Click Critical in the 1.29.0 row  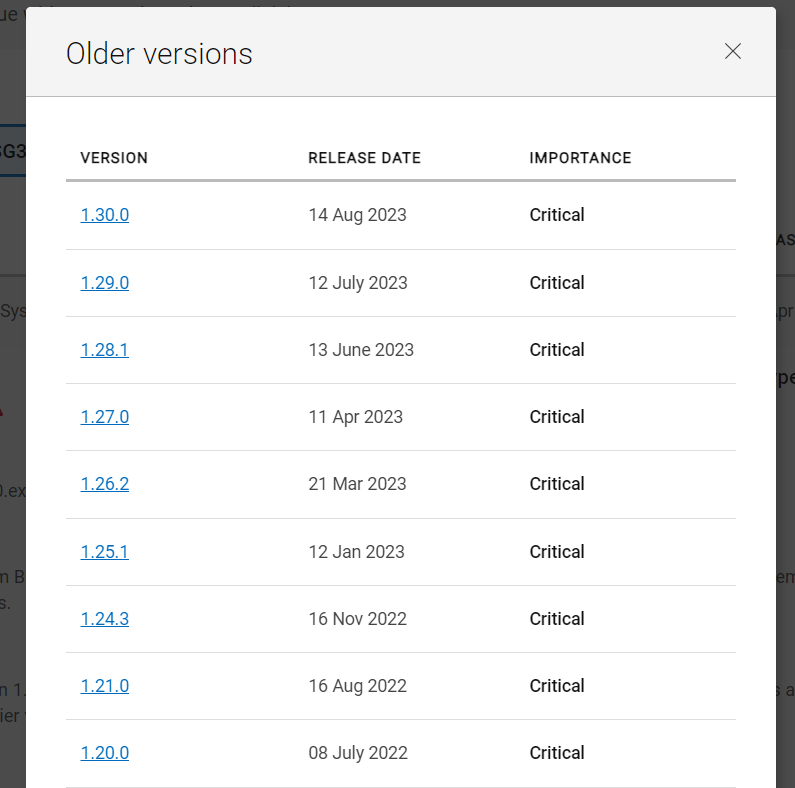557,283
